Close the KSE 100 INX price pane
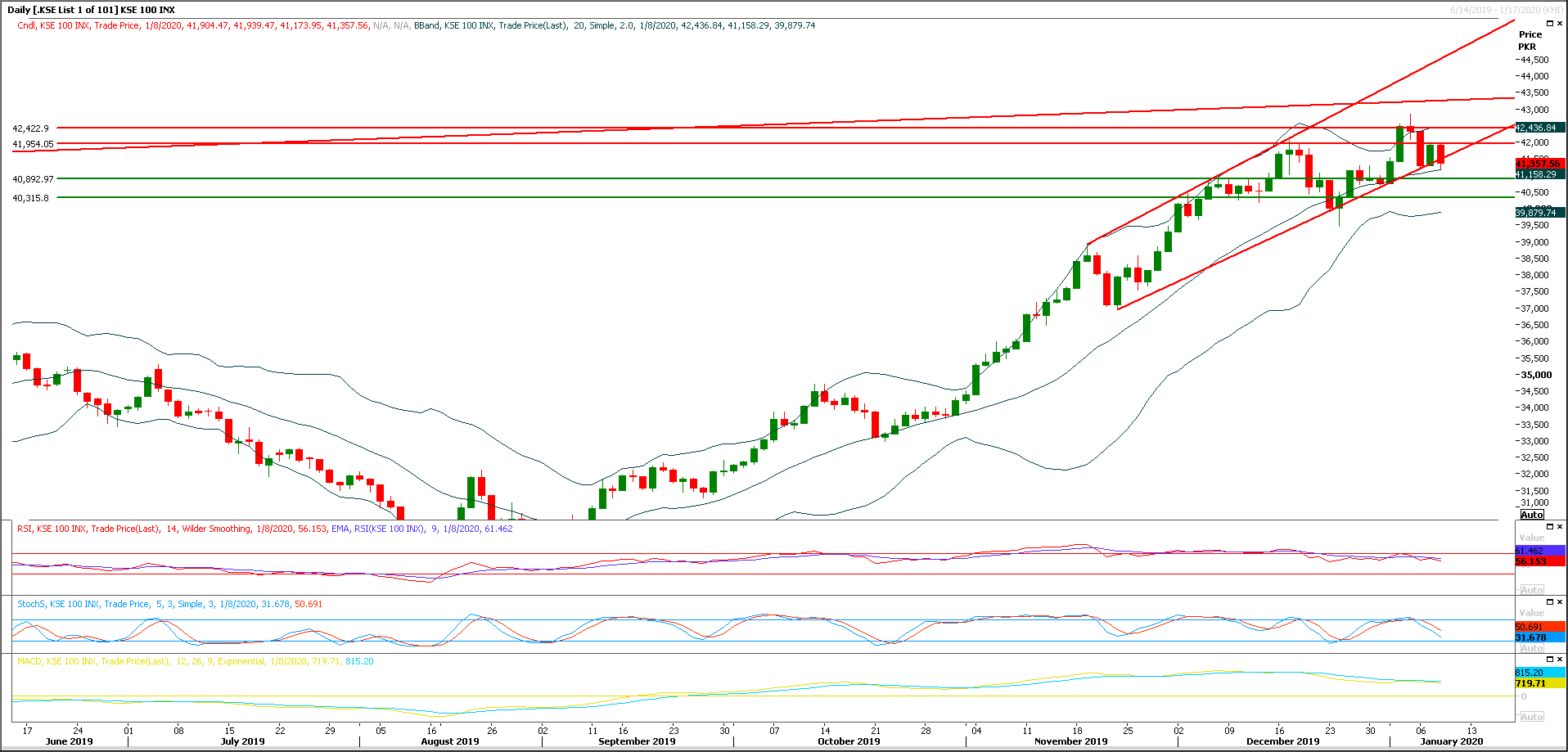The width and height of the screenshot is (1568, 752). click(x=1560, y=23)
